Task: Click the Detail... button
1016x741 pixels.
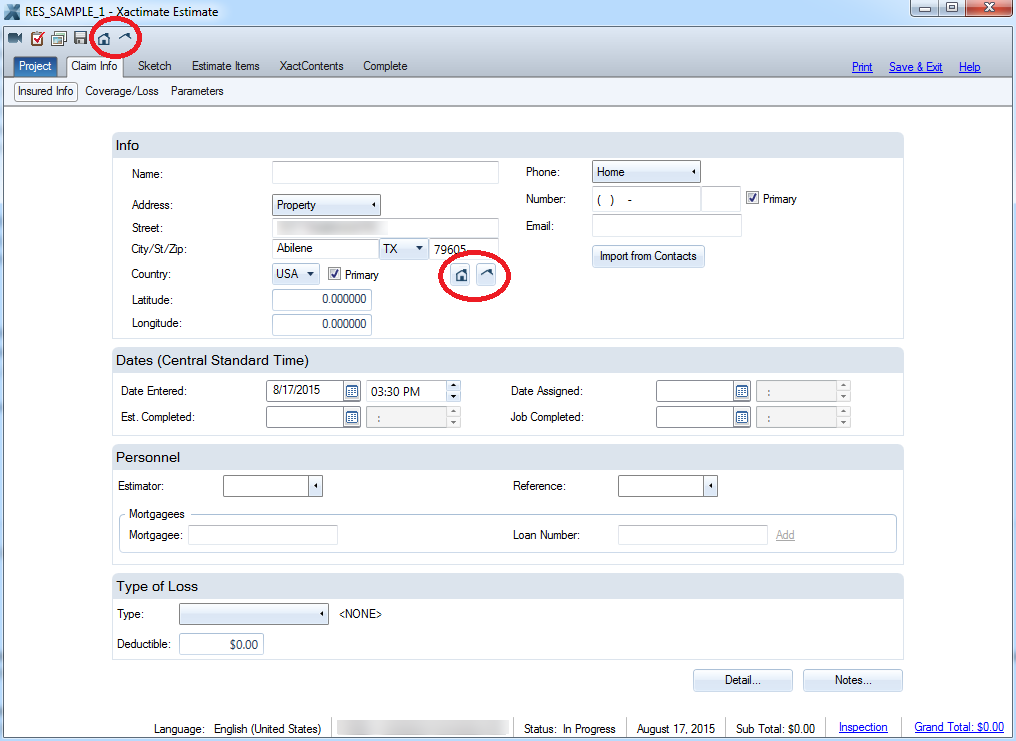Action: pos(743,680)
